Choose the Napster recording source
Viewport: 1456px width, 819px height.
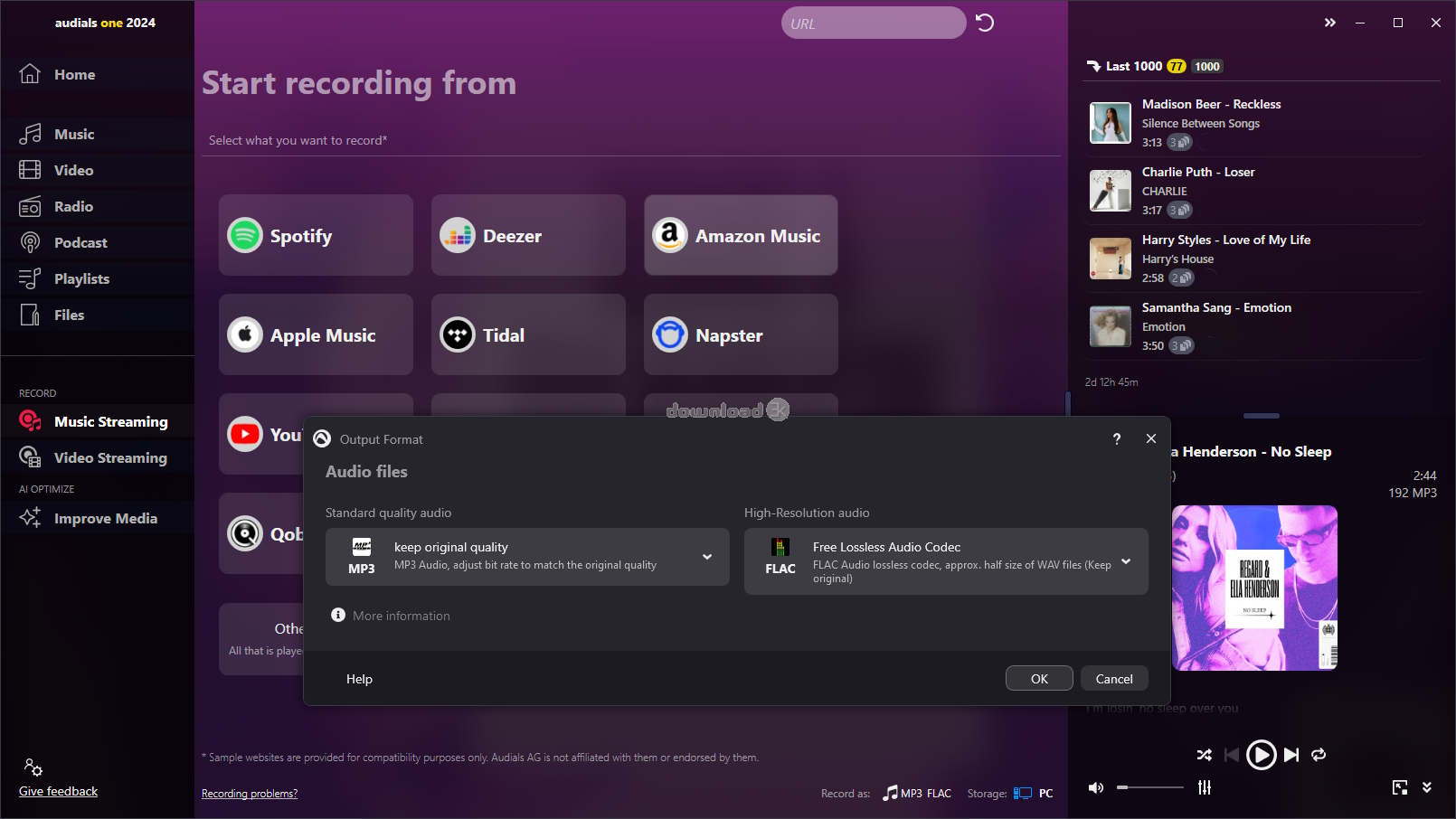point(740,334)
